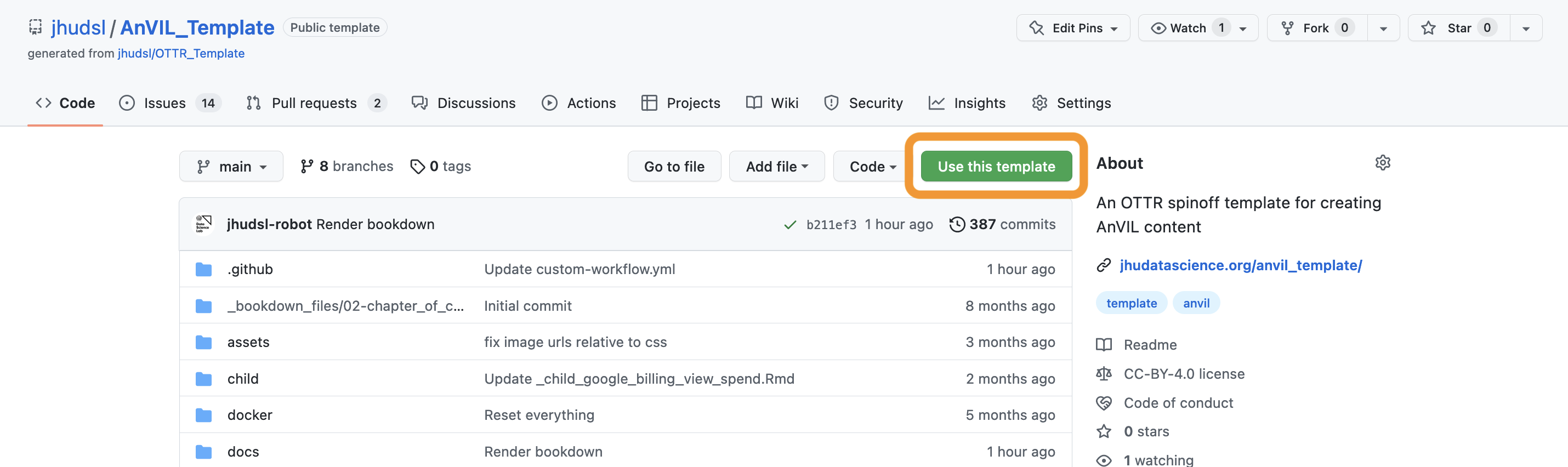
Task: Expand the Star lists dropdown arrow
Action: pos(1525,28)
